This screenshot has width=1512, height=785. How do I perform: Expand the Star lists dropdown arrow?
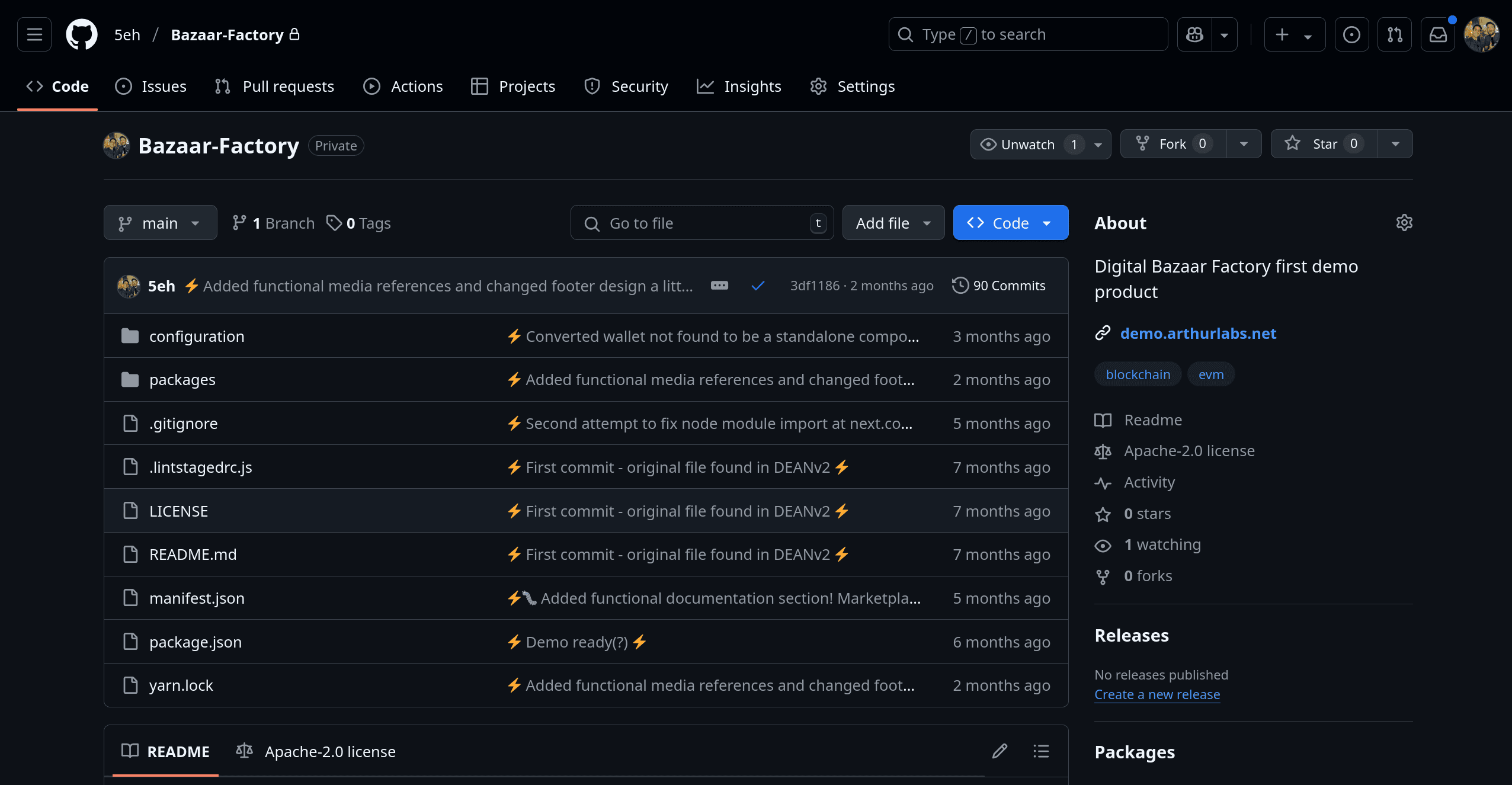point(1396,145)
